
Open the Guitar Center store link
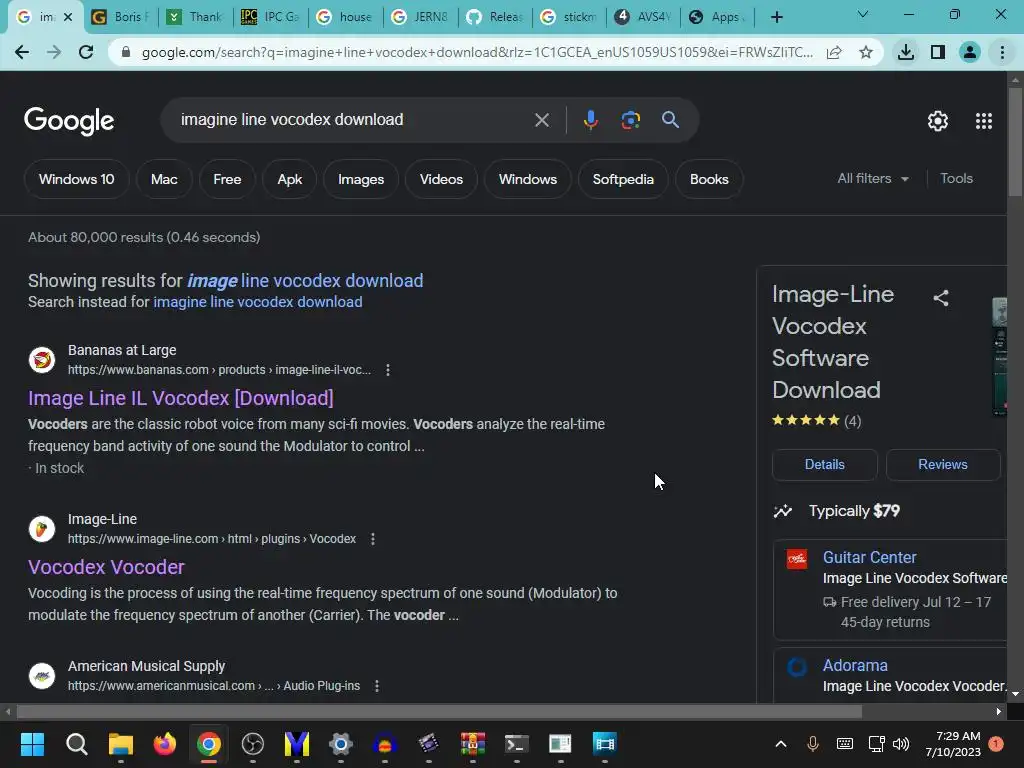(869, 558)
